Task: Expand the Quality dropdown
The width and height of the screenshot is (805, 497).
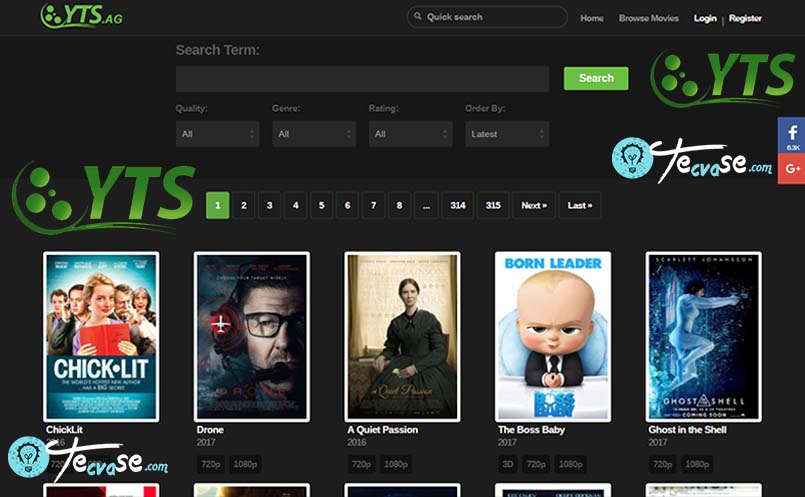Action: [x=217, y=134]
